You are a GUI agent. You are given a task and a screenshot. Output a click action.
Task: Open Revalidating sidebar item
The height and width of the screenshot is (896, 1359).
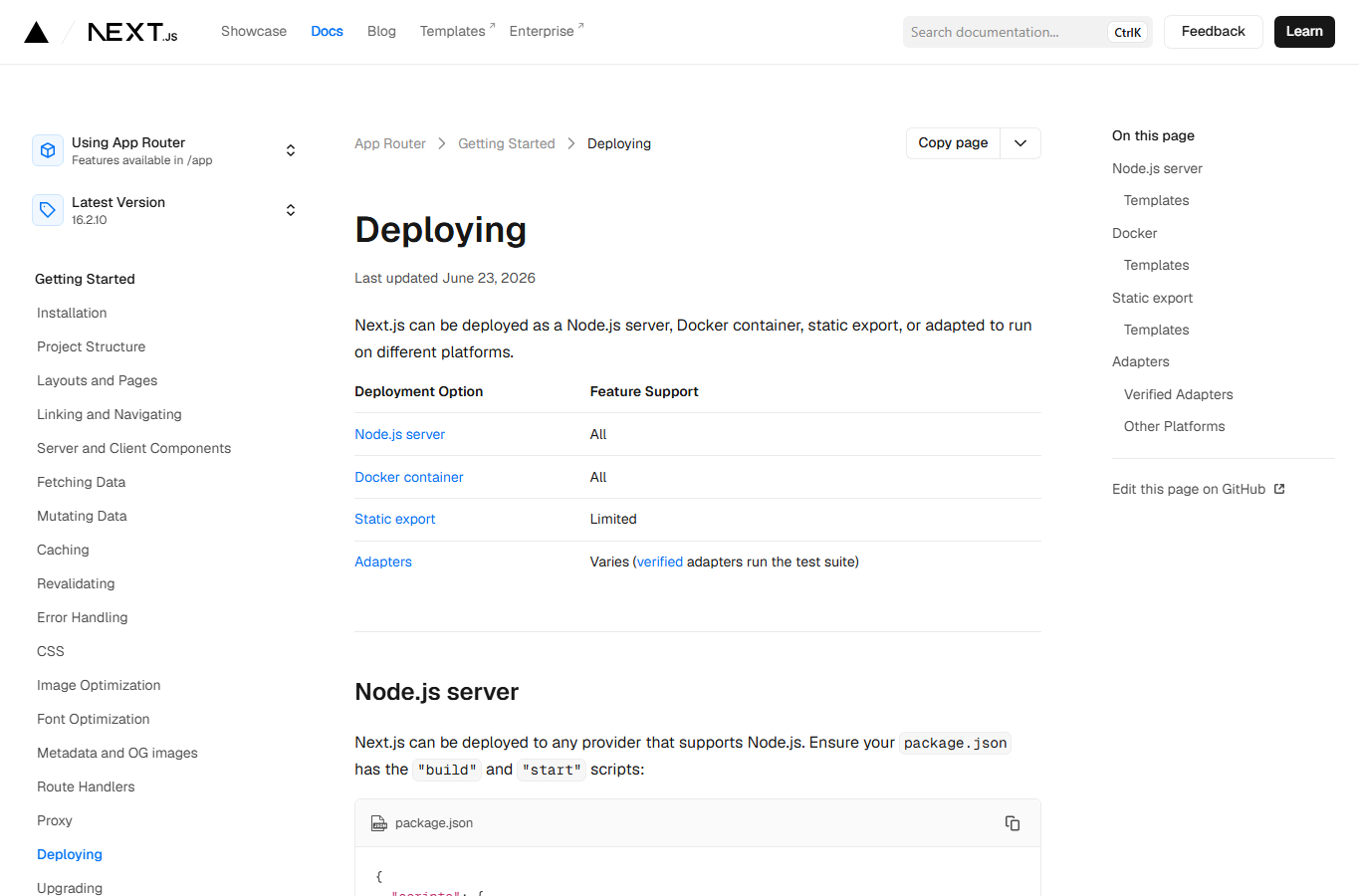pyautogui.click(x=76, y=583)
